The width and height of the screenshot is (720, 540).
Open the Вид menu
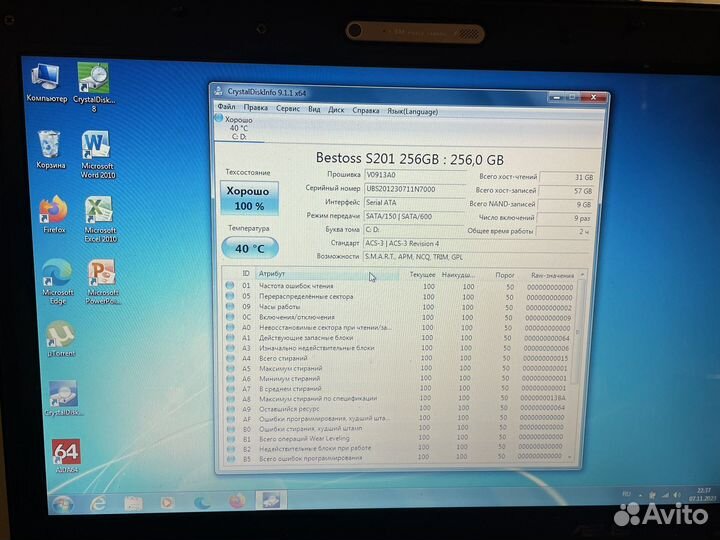(314, 109)
